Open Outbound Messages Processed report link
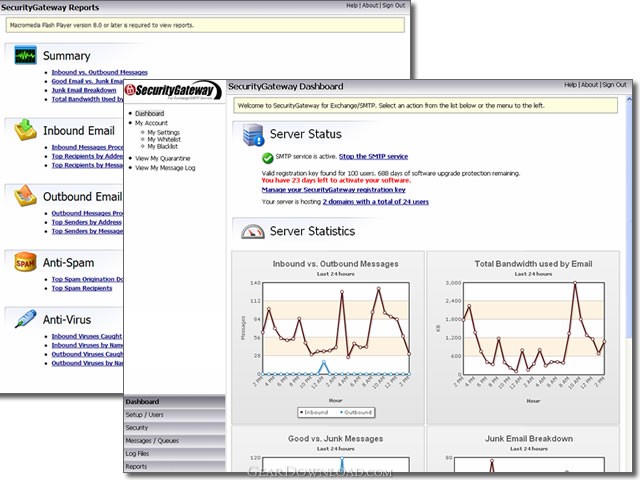 (x=87, y=213)
